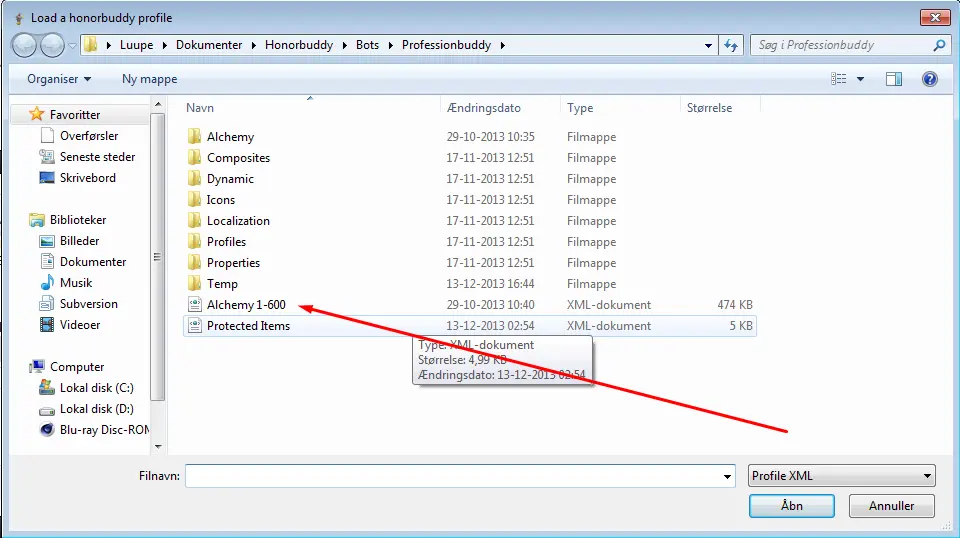Screen dimensions: 960x538
Task: Click '474 KB' size of Alchemy 1-600
Action: point(735,304)
